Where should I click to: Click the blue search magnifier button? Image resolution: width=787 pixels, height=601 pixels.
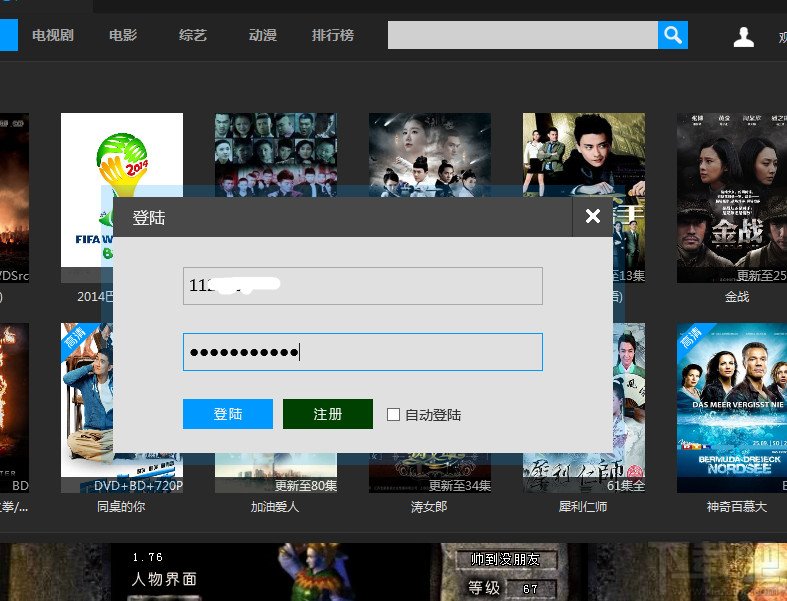673,35
